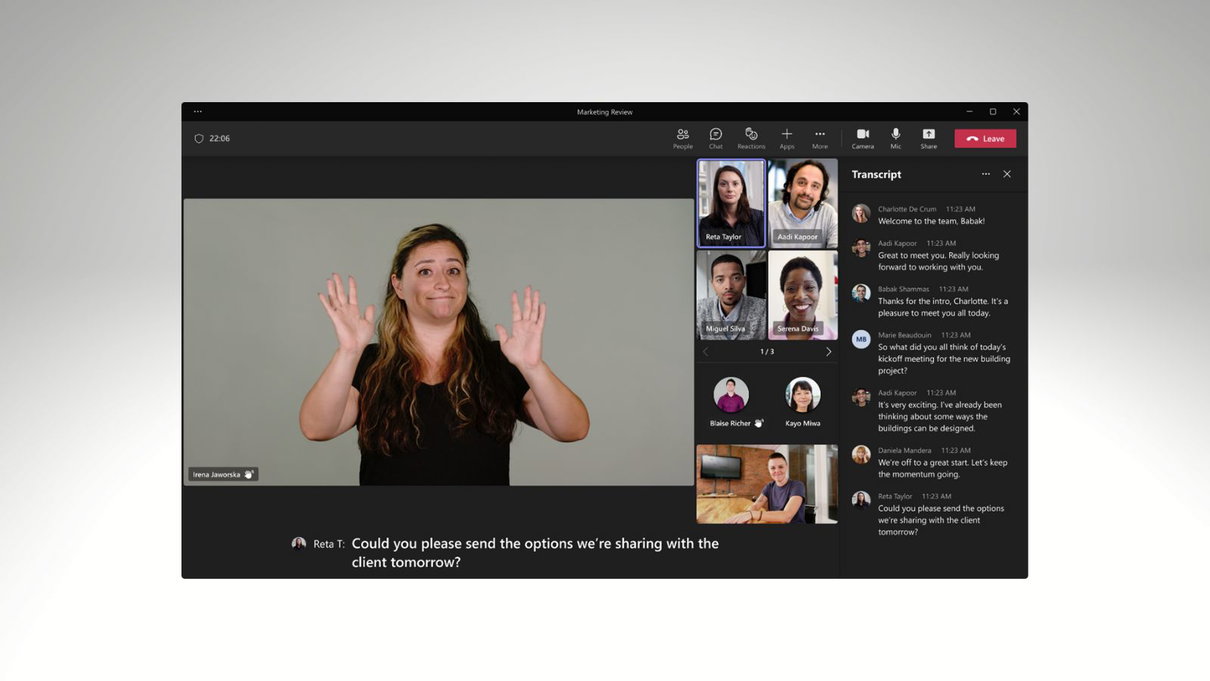Open the meeting Chat
This screenshot has width=1210, height=681.
pos(716,138)
